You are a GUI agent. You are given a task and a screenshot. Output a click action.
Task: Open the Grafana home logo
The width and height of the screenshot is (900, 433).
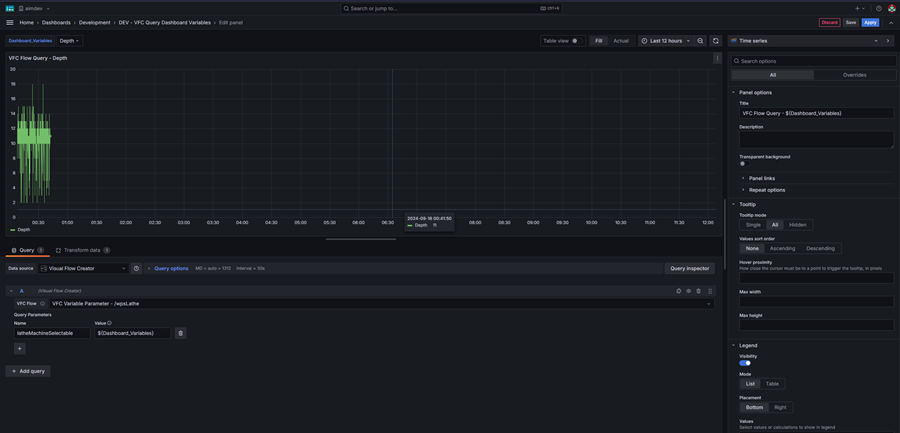[x=10, y=9]
